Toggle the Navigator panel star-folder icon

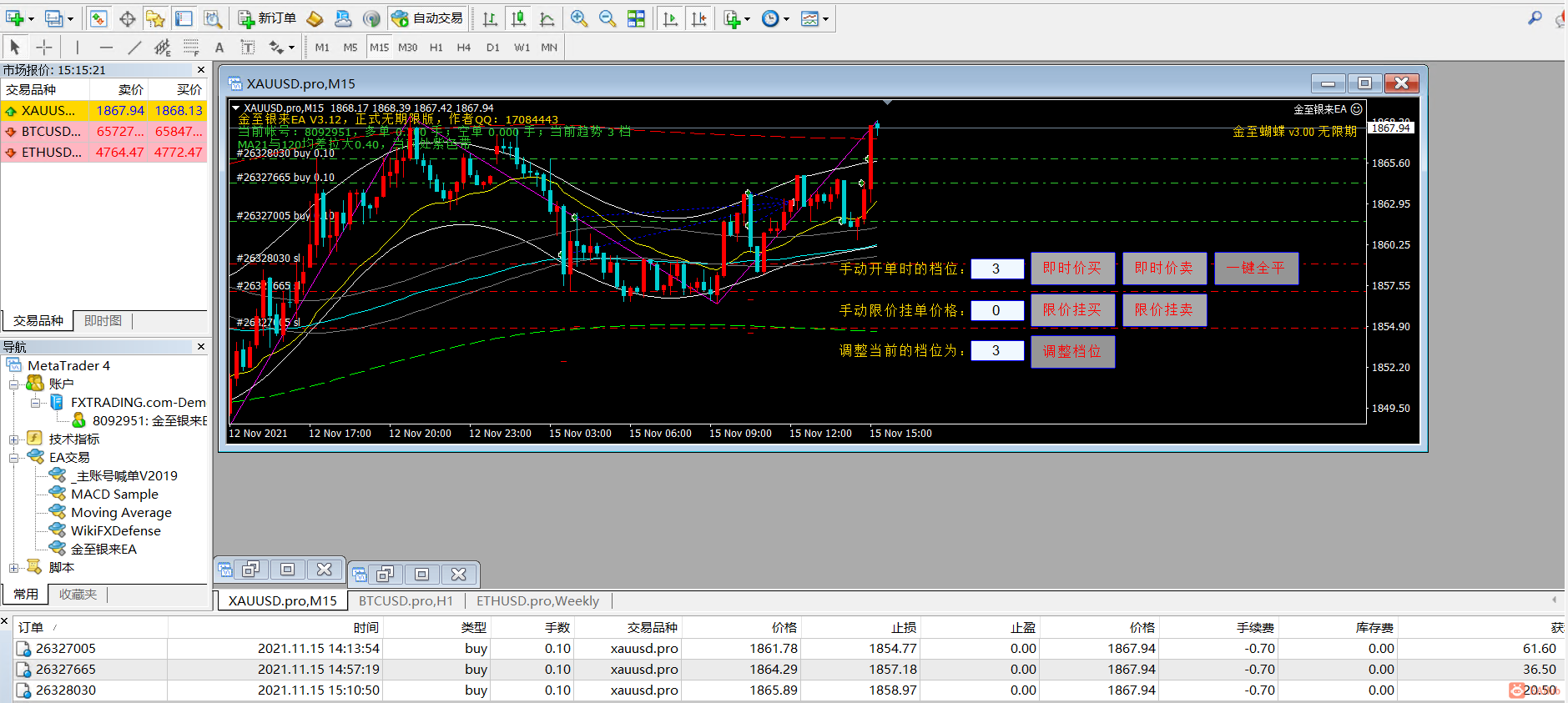click(155, 18)
